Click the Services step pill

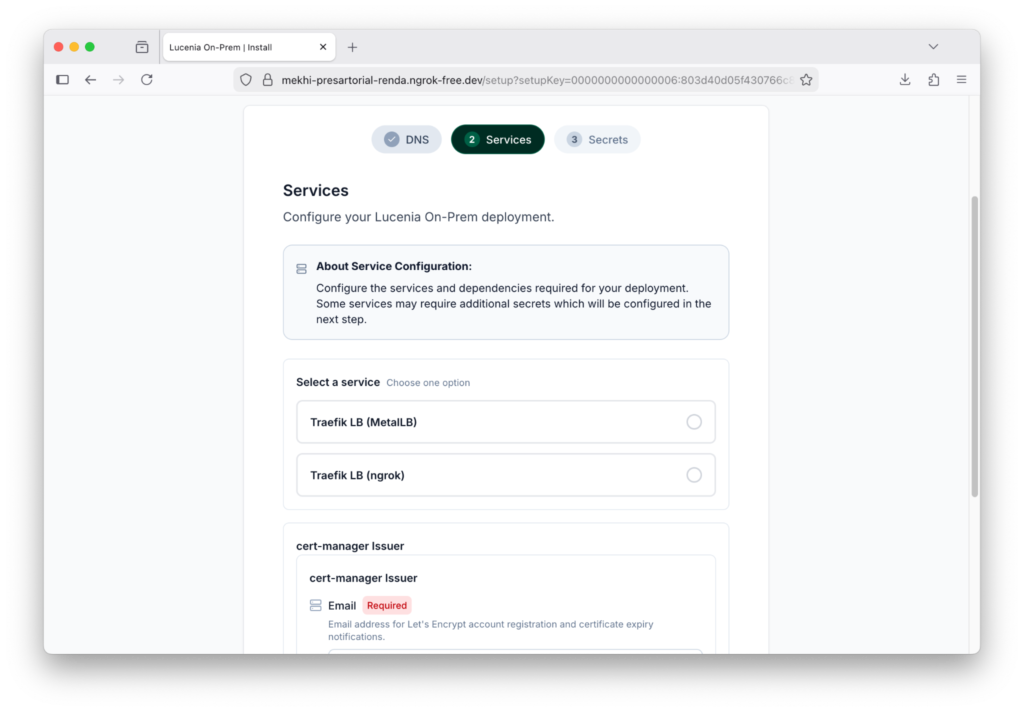[498, 140]
